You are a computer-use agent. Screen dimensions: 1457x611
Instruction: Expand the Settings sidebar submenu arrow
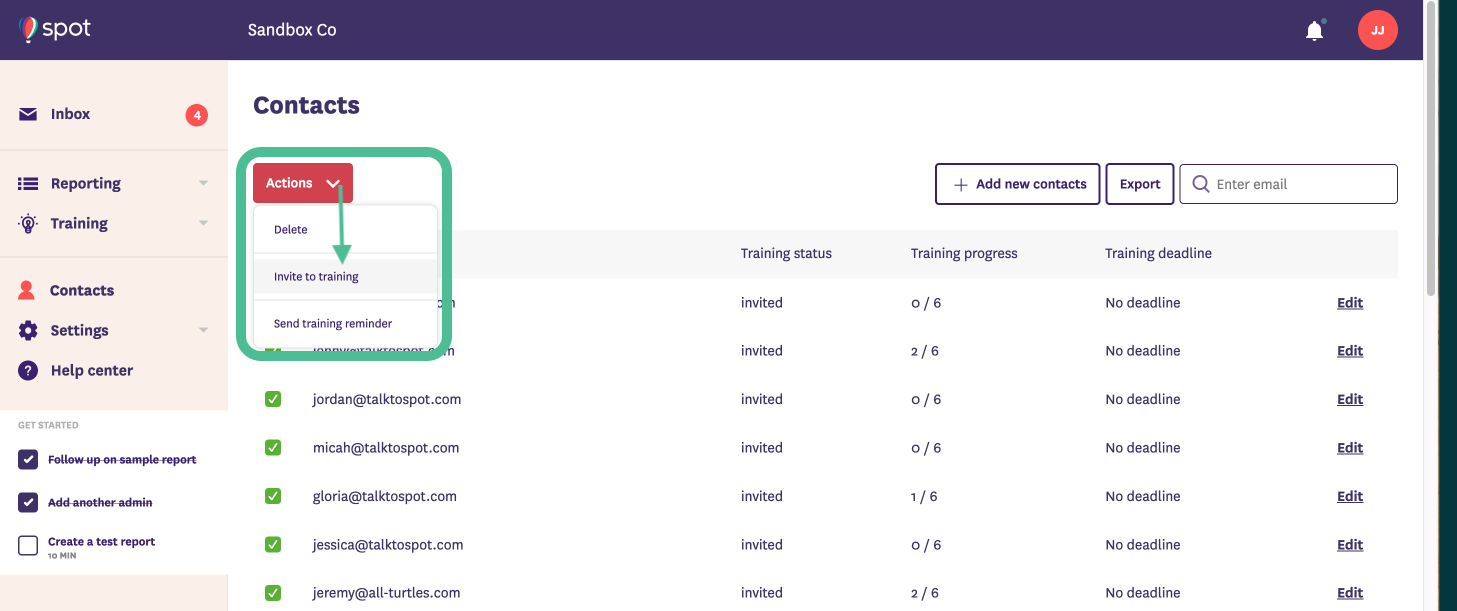click(x=203, y=331)
